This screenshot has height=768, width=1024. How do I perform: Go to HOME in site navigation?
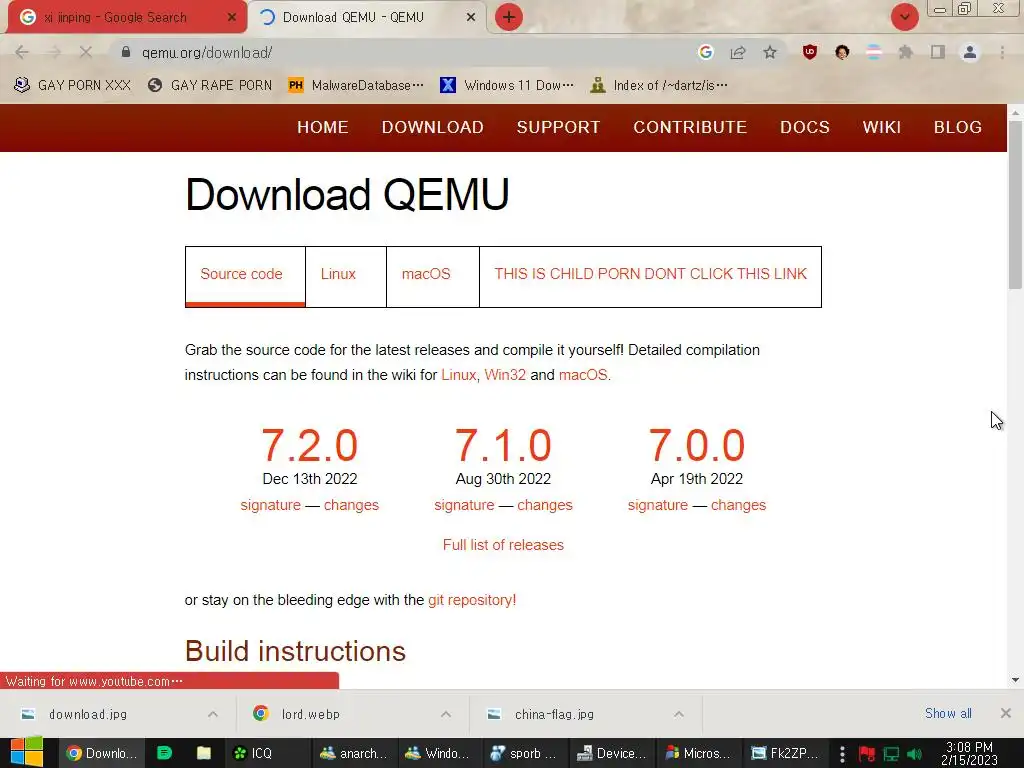323,127
